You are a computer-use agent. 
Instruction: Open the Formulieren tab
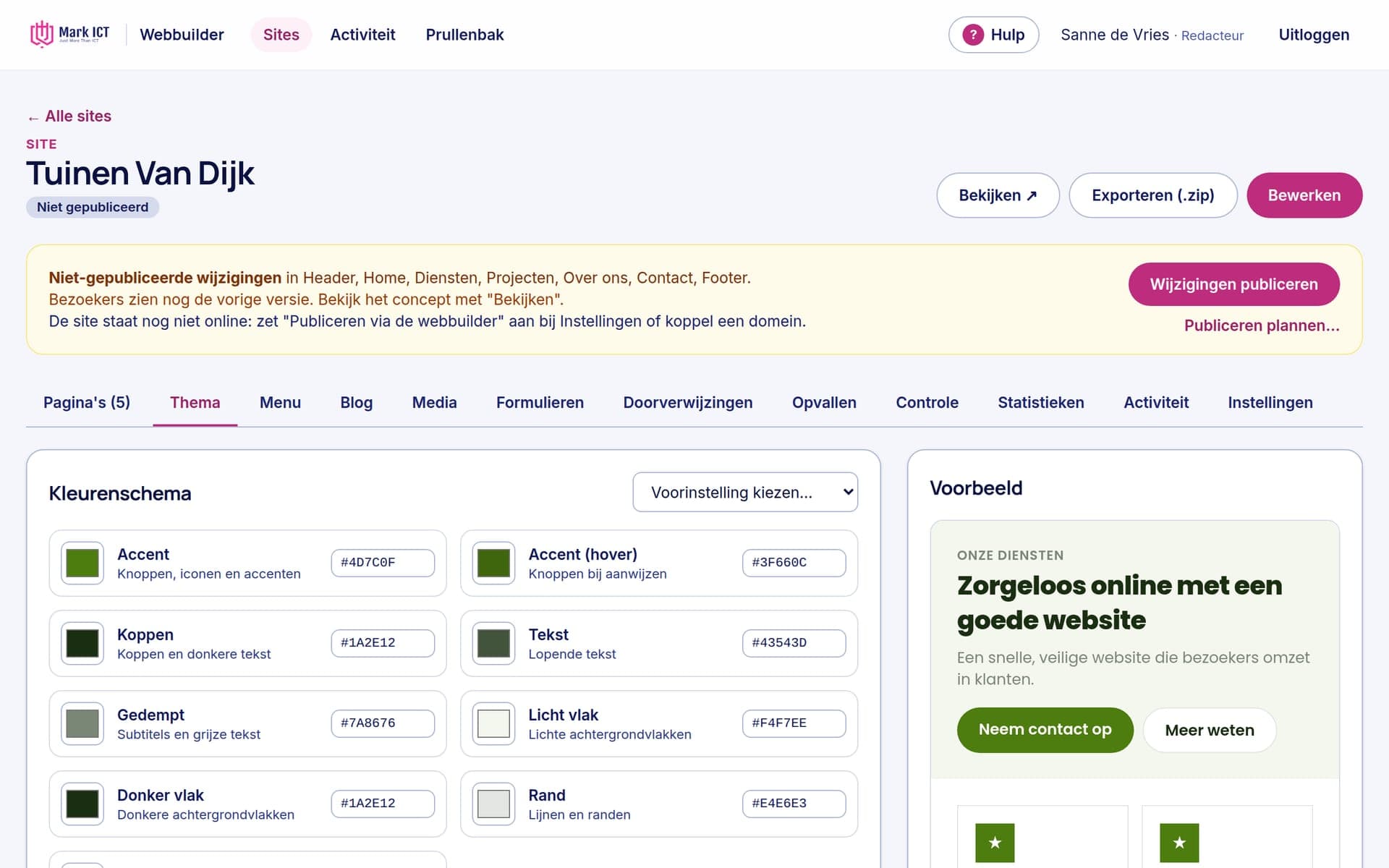point(540,403)
